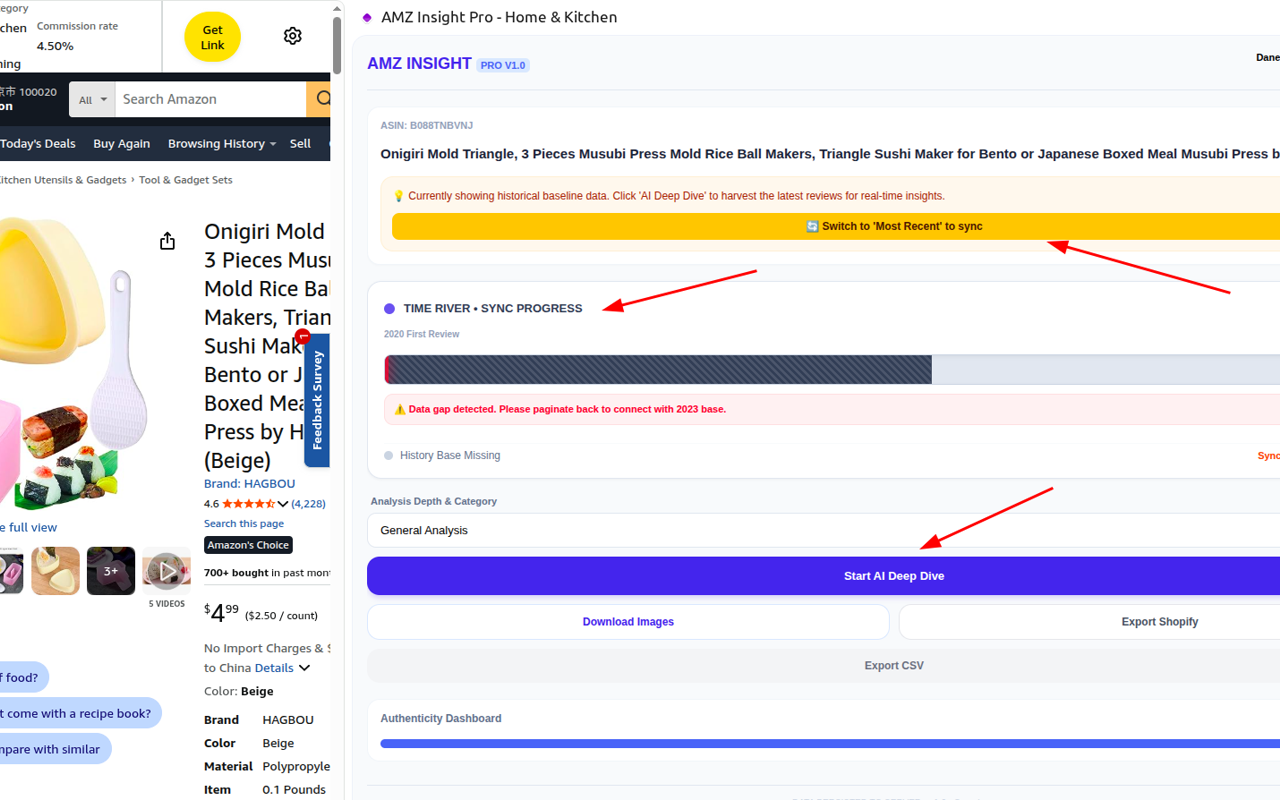1280x800 pixels.
Task: Open the 4,228 ratings link
Action: 308,504
